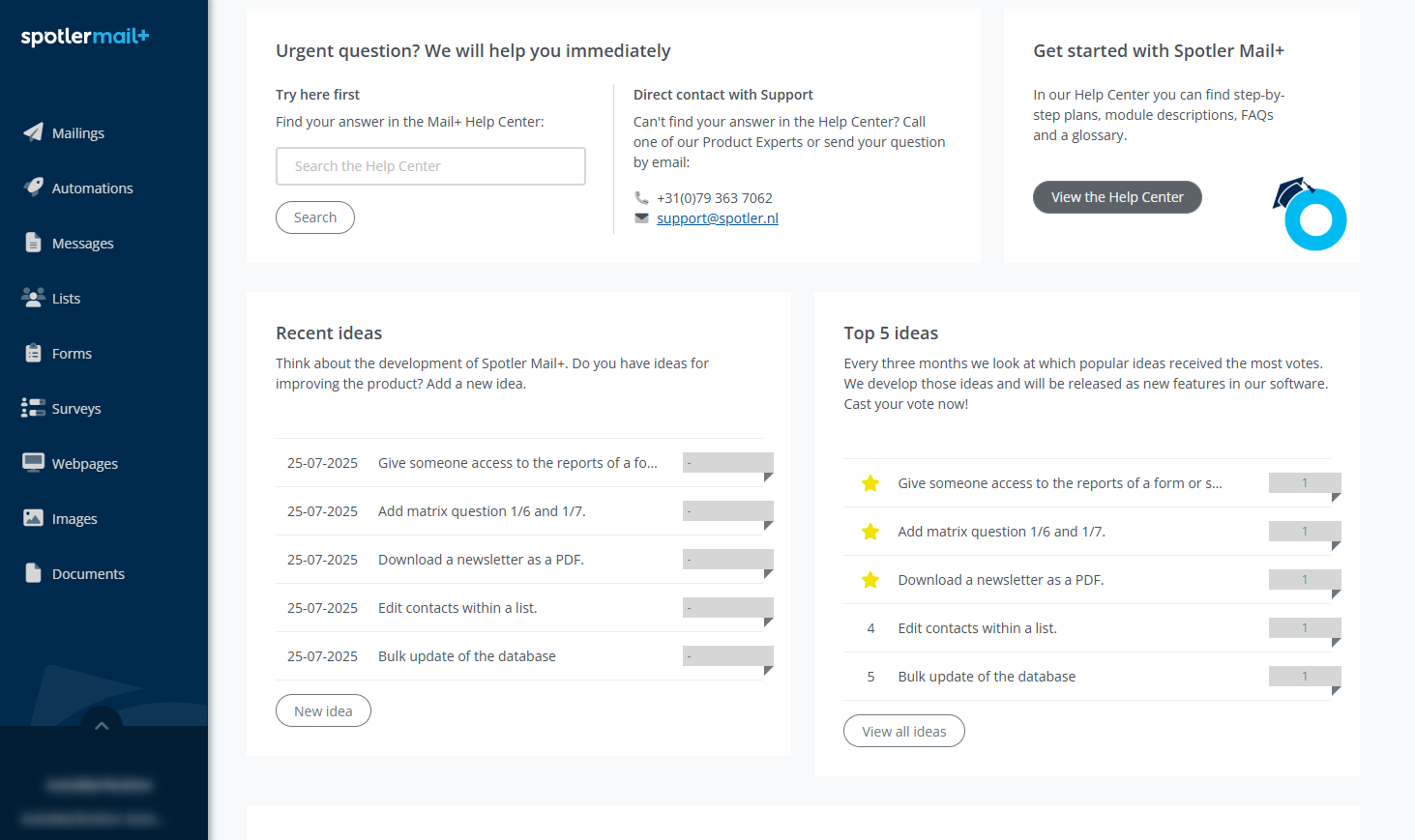Add a New idea
Viewport: 1415px width, 840px height.
click(323, 711)
